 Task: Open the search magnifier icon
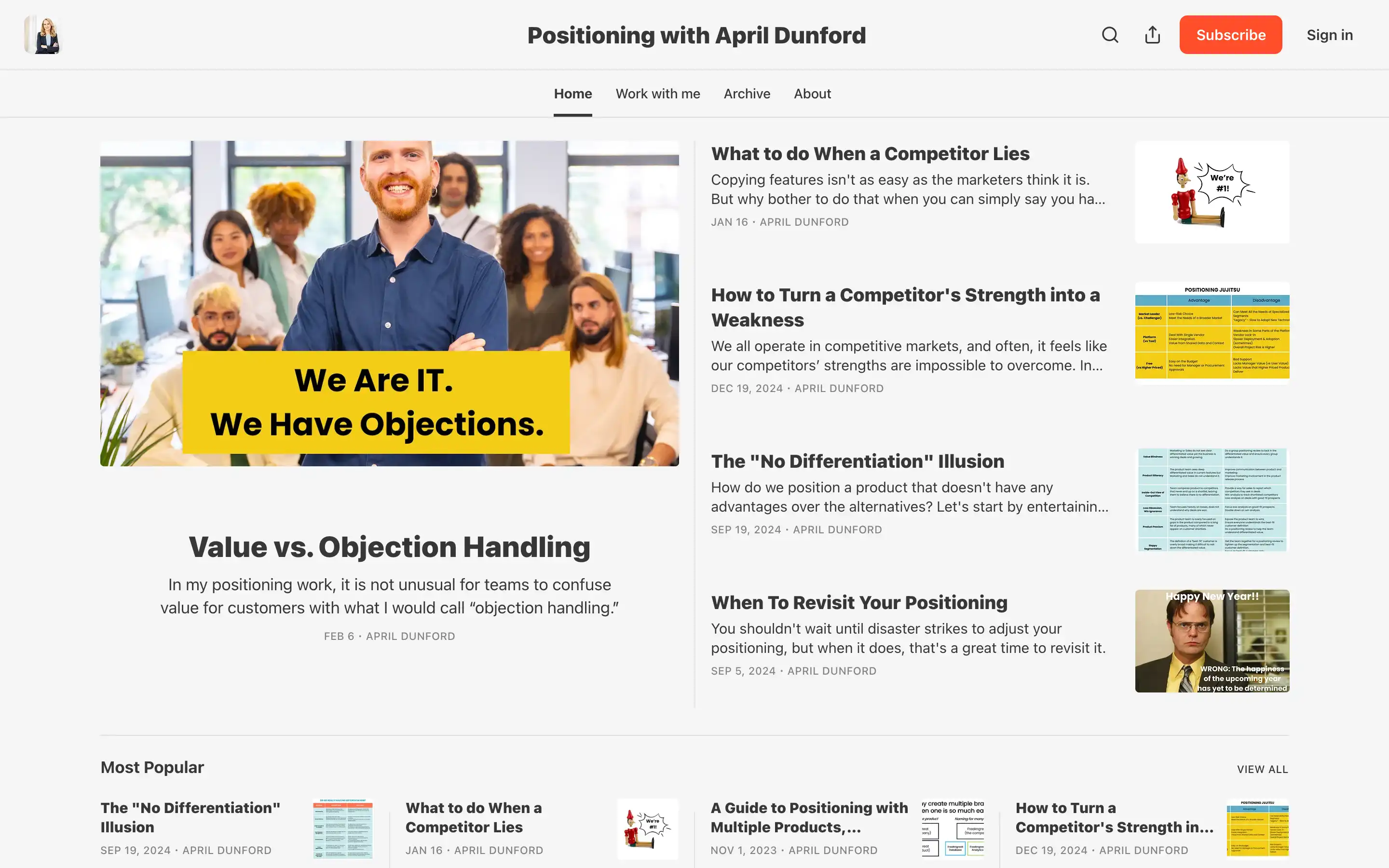[x=1109, y=35]
